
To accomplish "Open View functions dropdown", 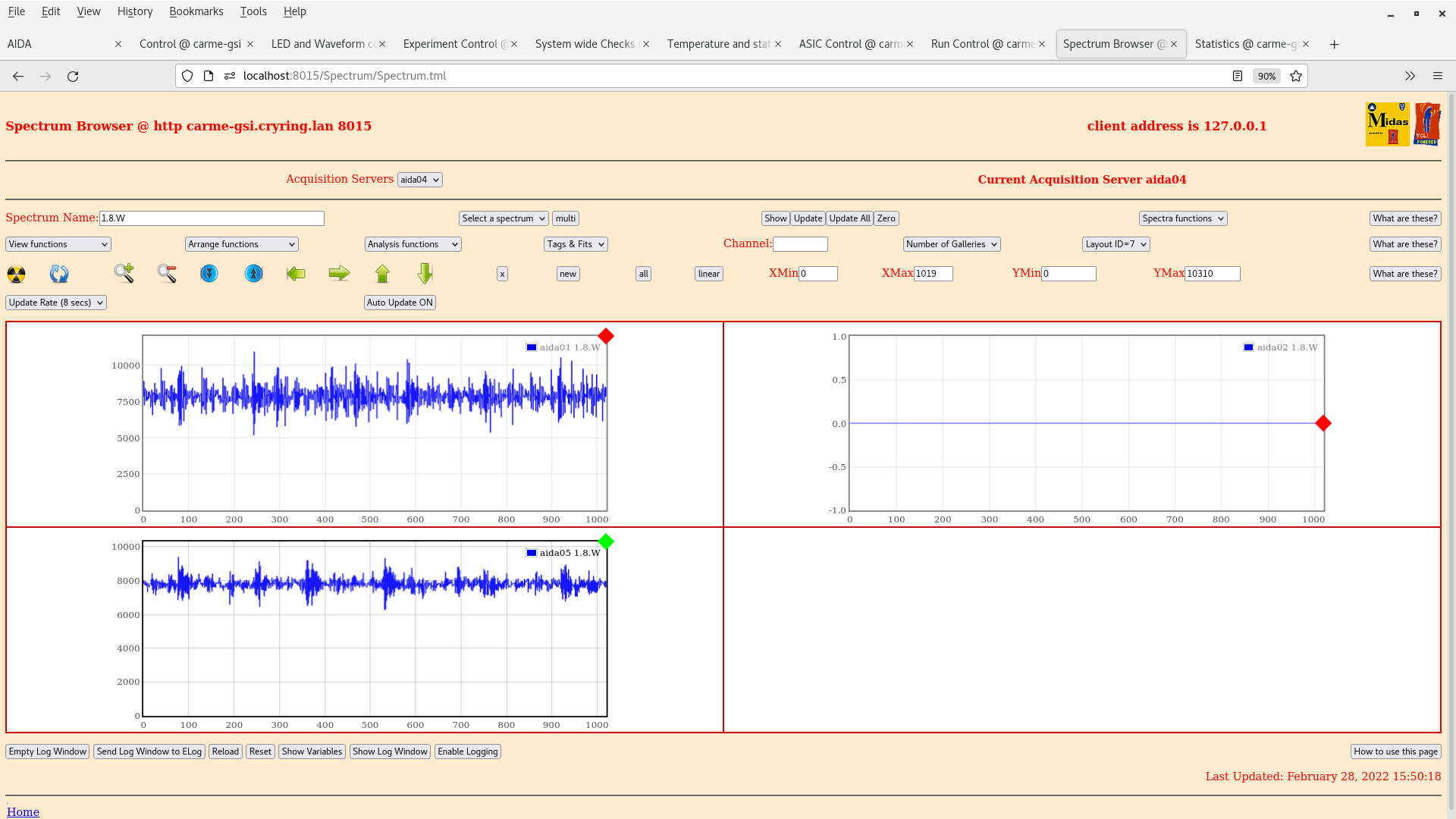I will pos(58,244).
